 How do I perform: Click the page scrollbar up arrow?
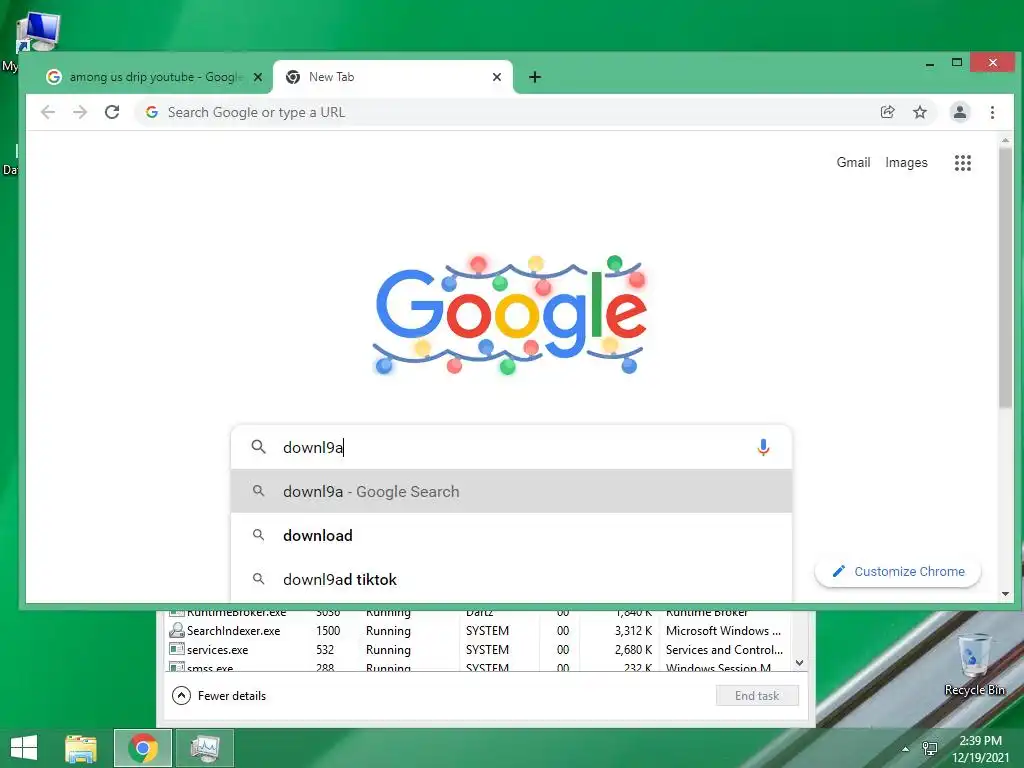(1005, 140)
